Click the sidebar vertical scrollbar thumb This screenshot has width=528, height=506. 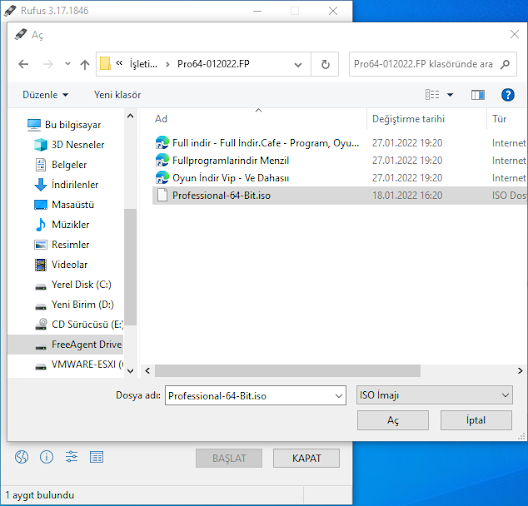[130, 267]
